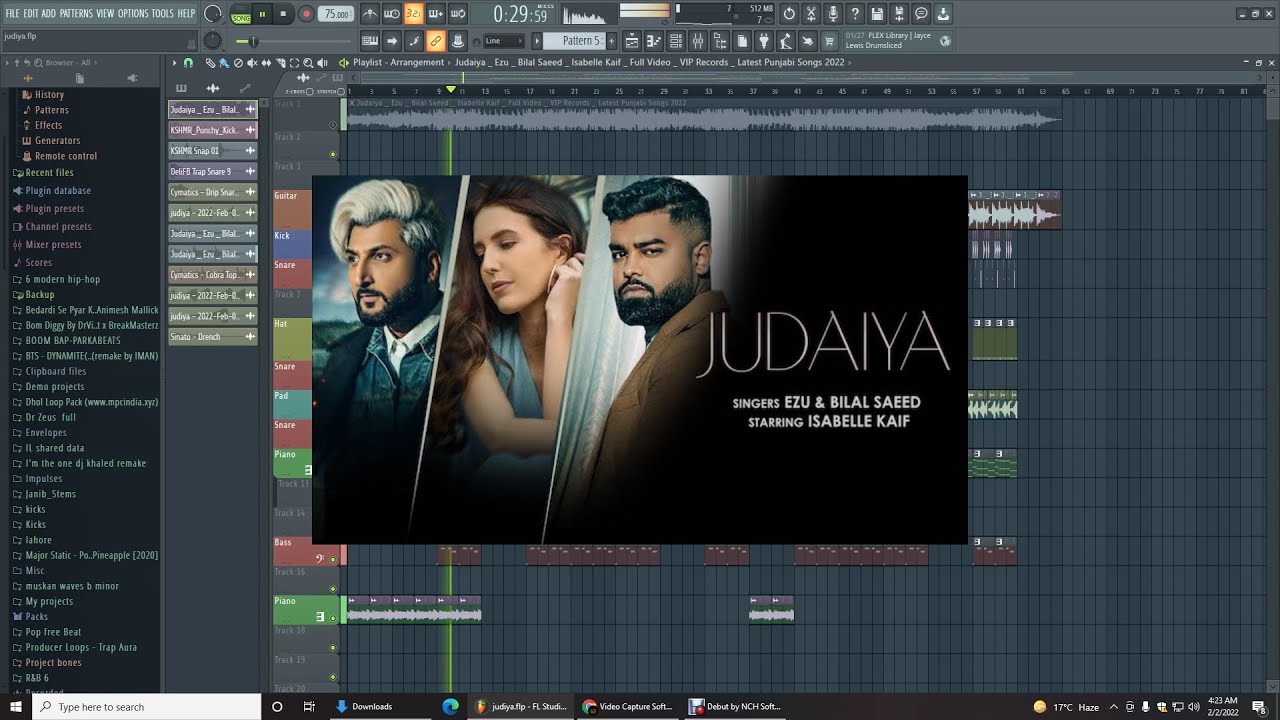Toggle the overdub recording icon
Viewport: 1280px width, 720px height.
(435, 14)
